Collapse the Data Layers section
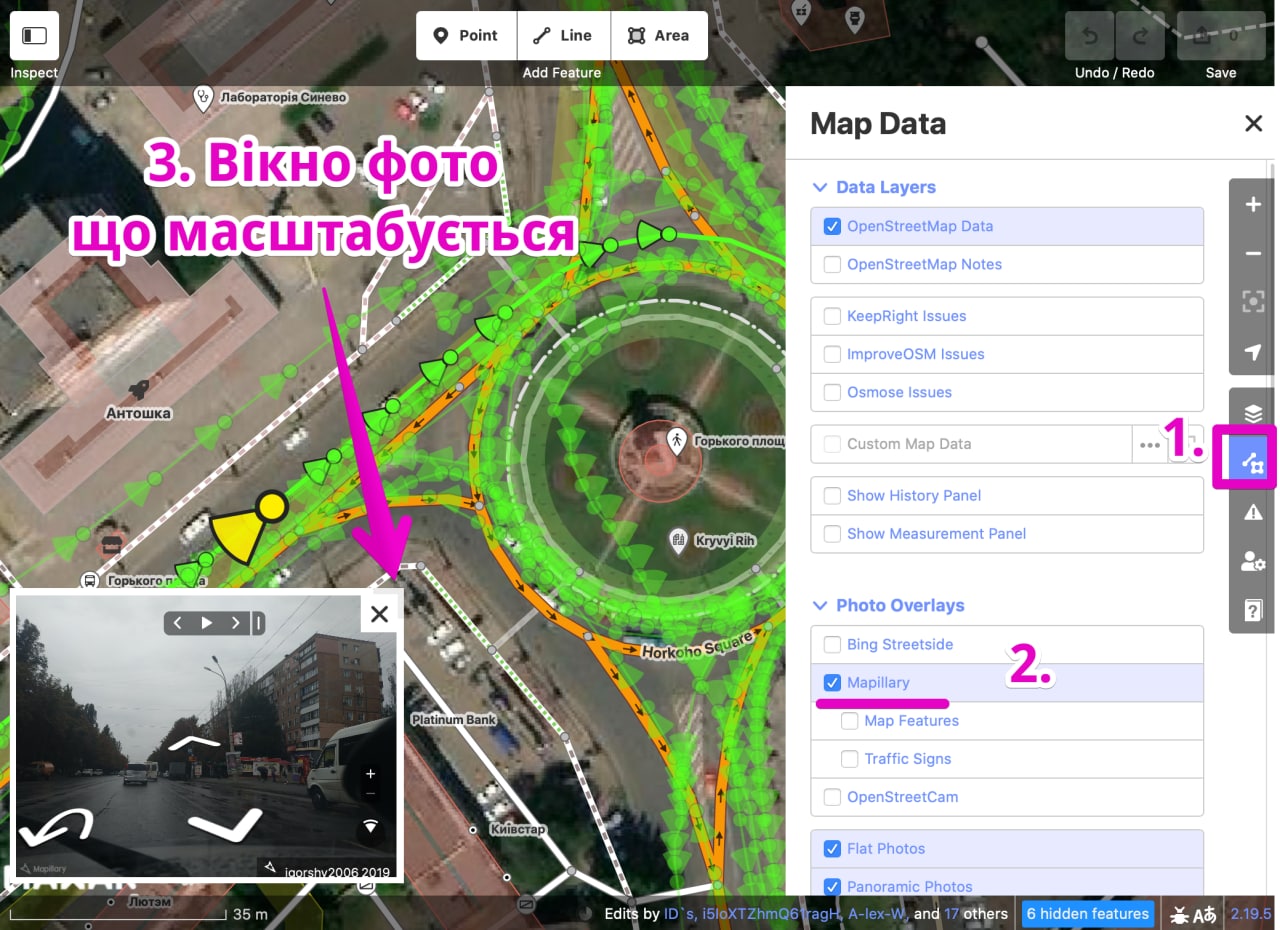Image resolution: width=1280 pixels, height=930 pixels. click(x=873, y=187)
